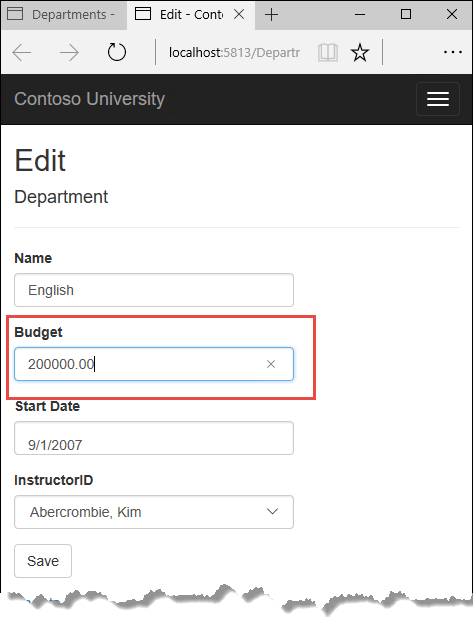This screenshot has width=473, height=617.
Task: Expand the InstructorID dropdown Abercrombie, Kim
Action: pos(154,512)
